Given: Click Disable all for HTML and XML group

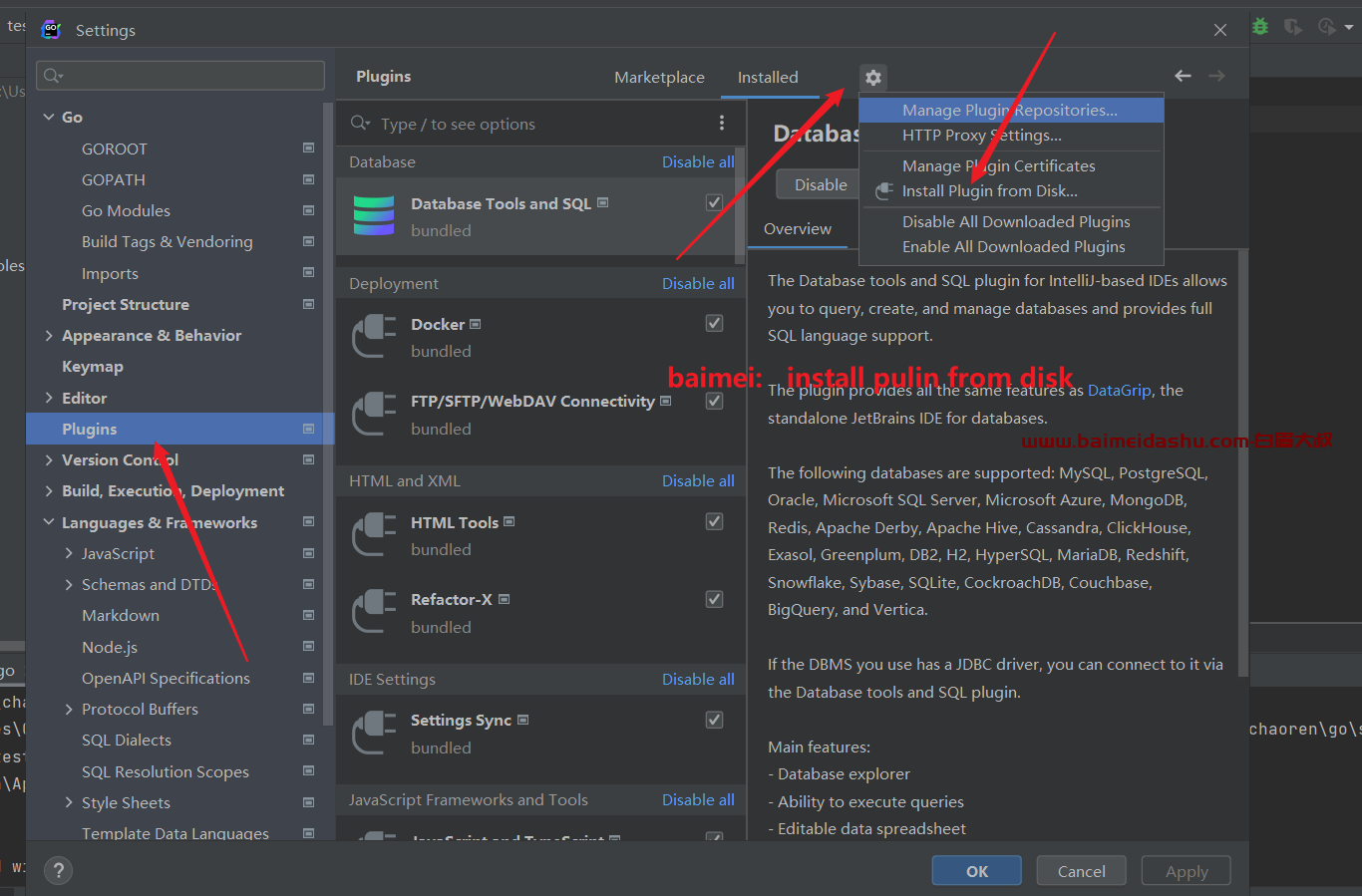Looking at the screenshot, I should pyautogui.click(x=698, y=480).
